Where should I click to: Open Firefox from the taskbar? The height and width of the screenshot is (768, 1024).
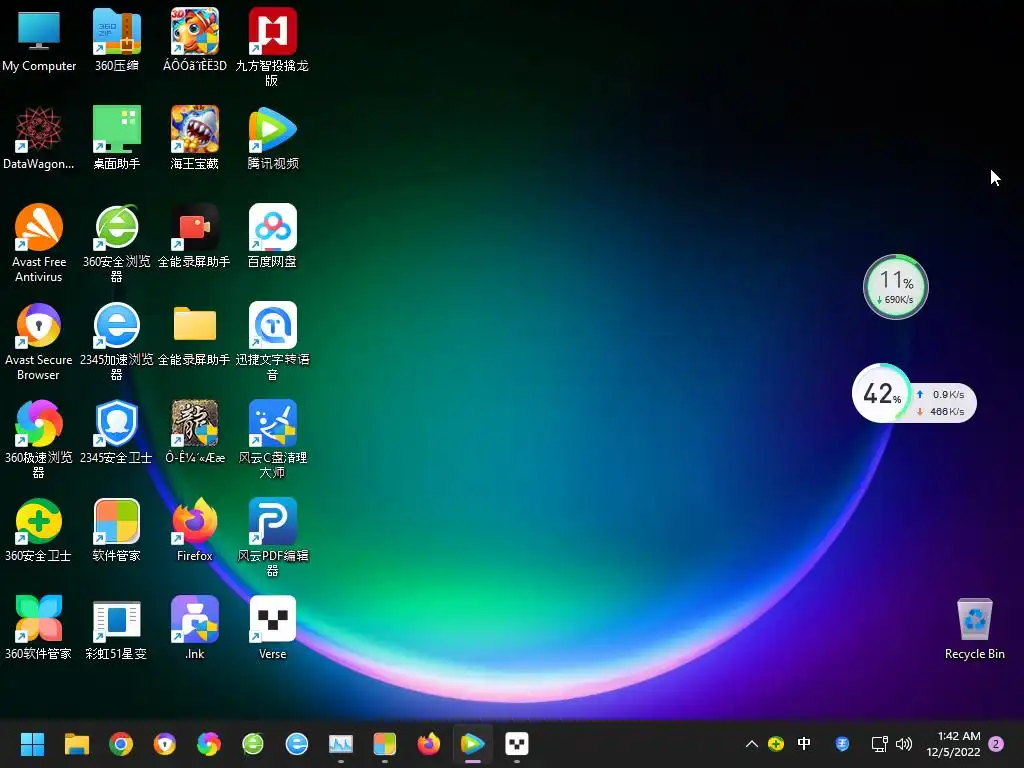428,744
